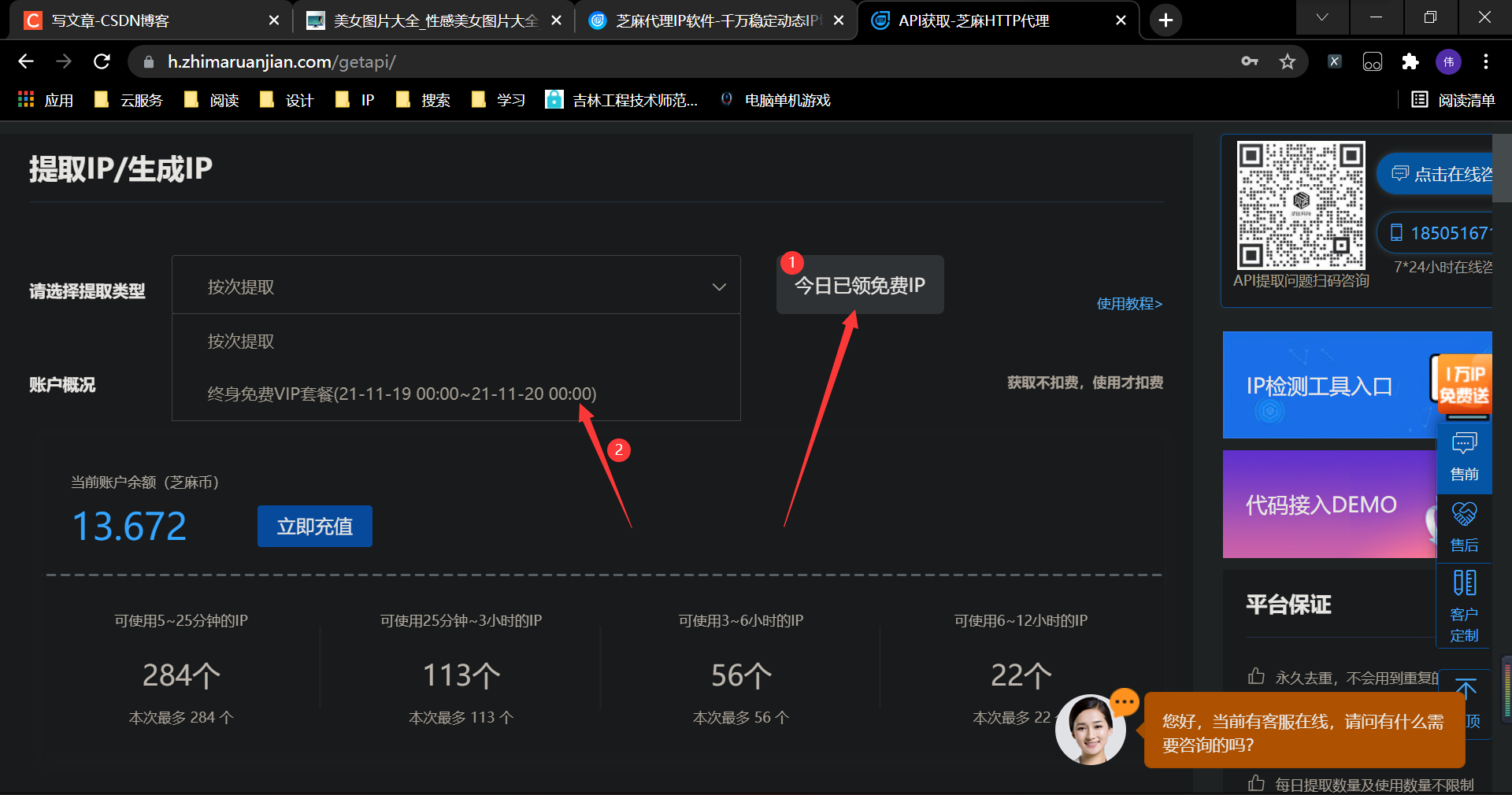Click the address bar URL field
Screen dimensions: 1512x795
tap(693, 61)
